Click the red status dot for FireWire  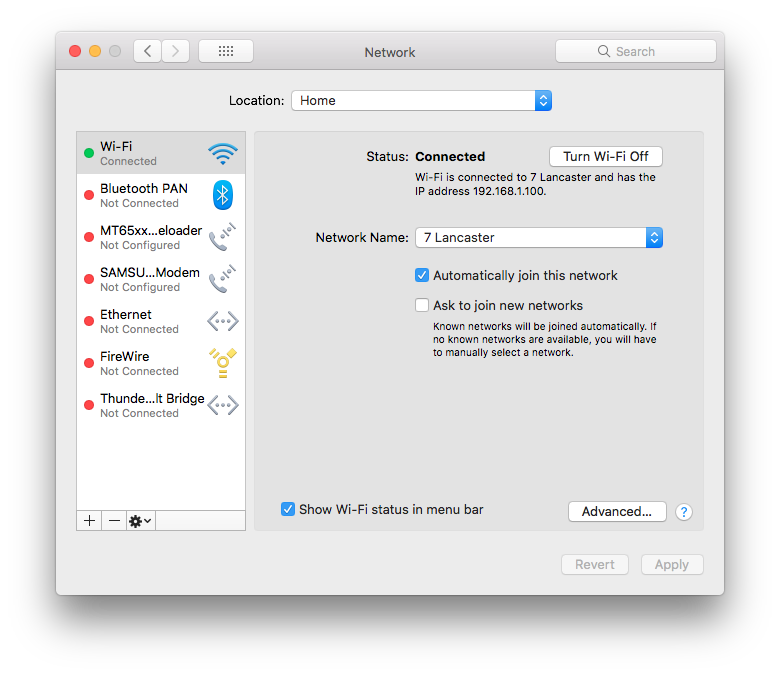coord(89,363)
